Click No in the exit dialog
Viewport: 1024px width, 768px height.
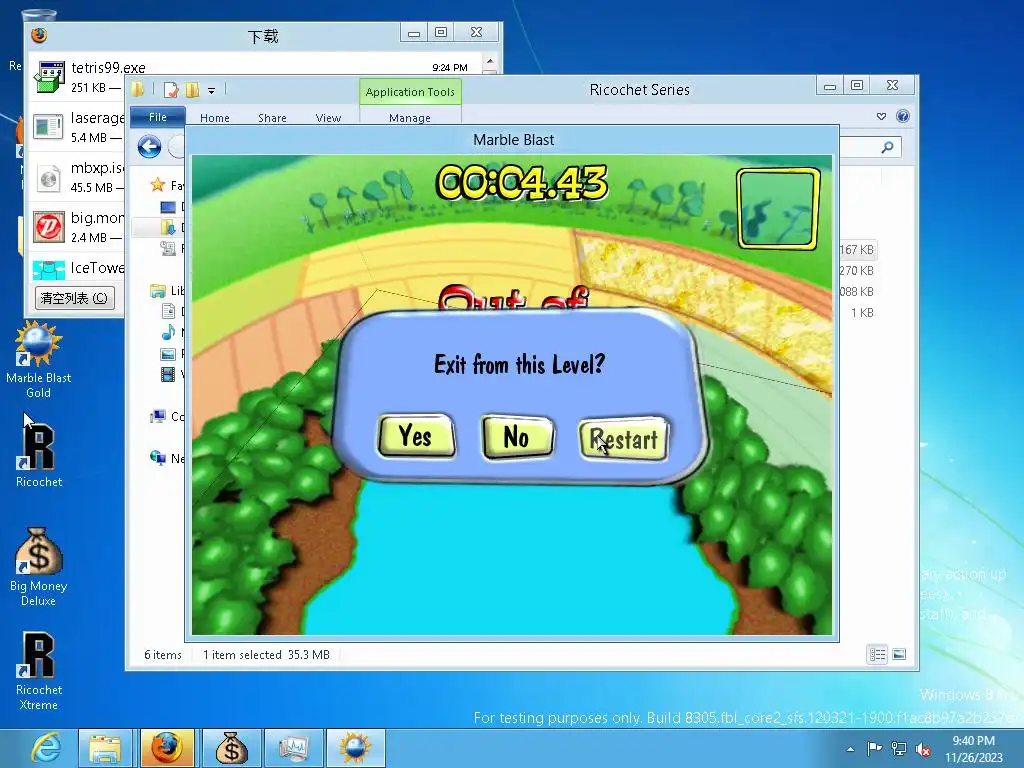pyautogui.click(x=517, y=436)
